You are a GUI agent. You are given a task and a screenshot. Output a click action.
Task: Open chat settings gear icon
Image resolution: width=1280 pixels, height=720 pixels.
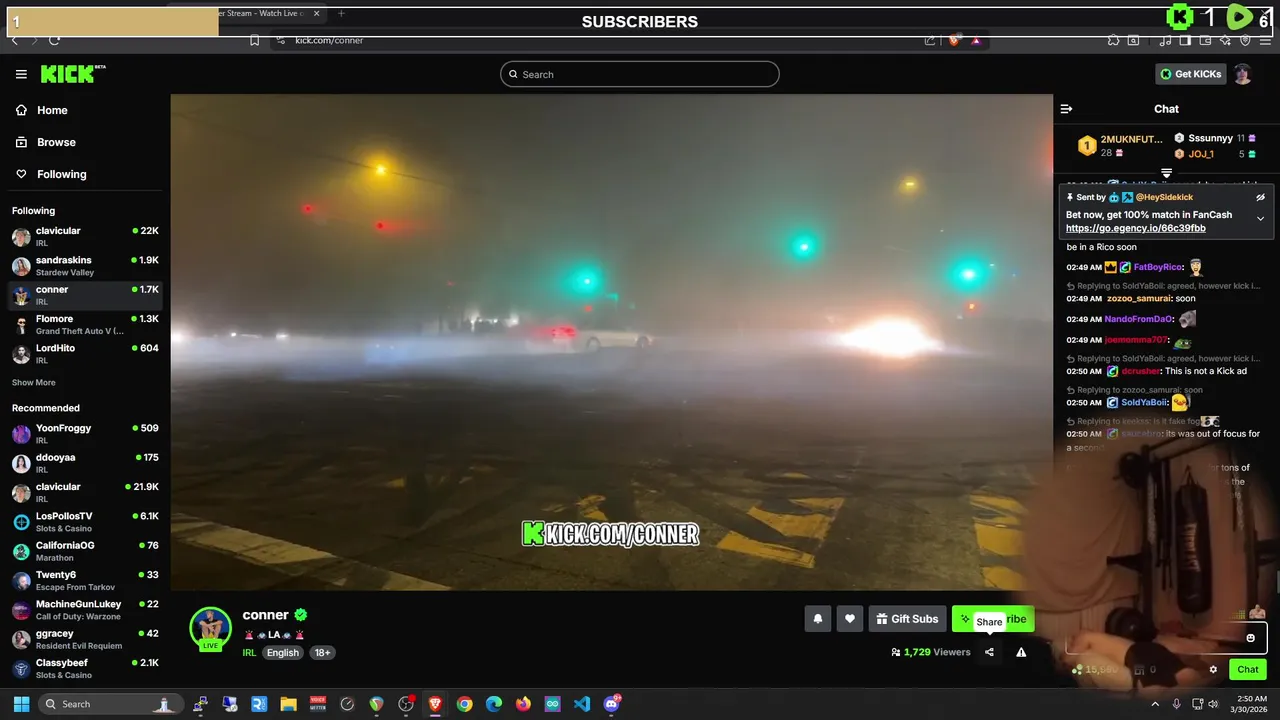tap(1213, 670)
